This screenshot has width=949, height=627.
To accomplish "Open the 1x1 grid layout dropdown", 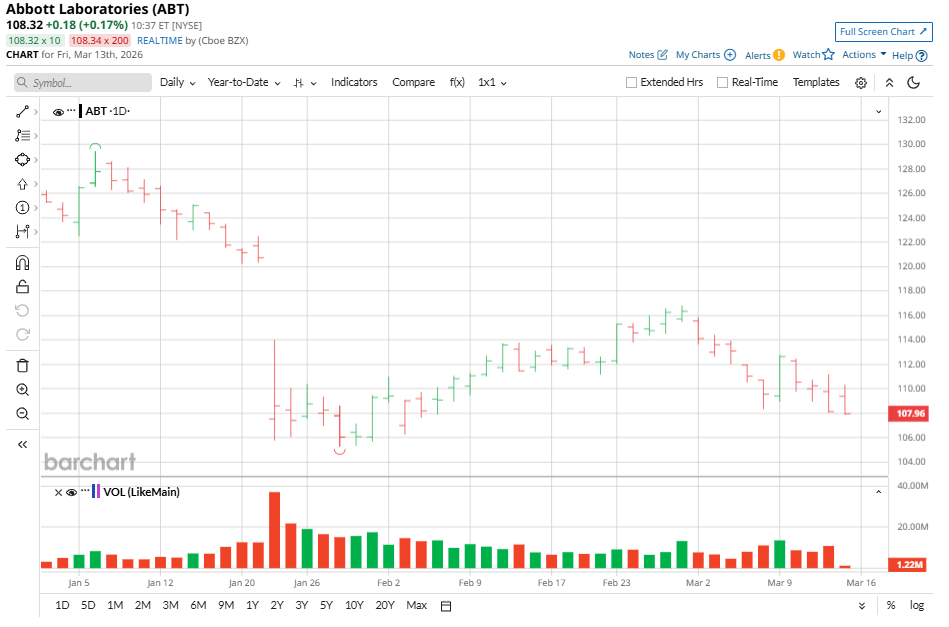I will [492, 82].
